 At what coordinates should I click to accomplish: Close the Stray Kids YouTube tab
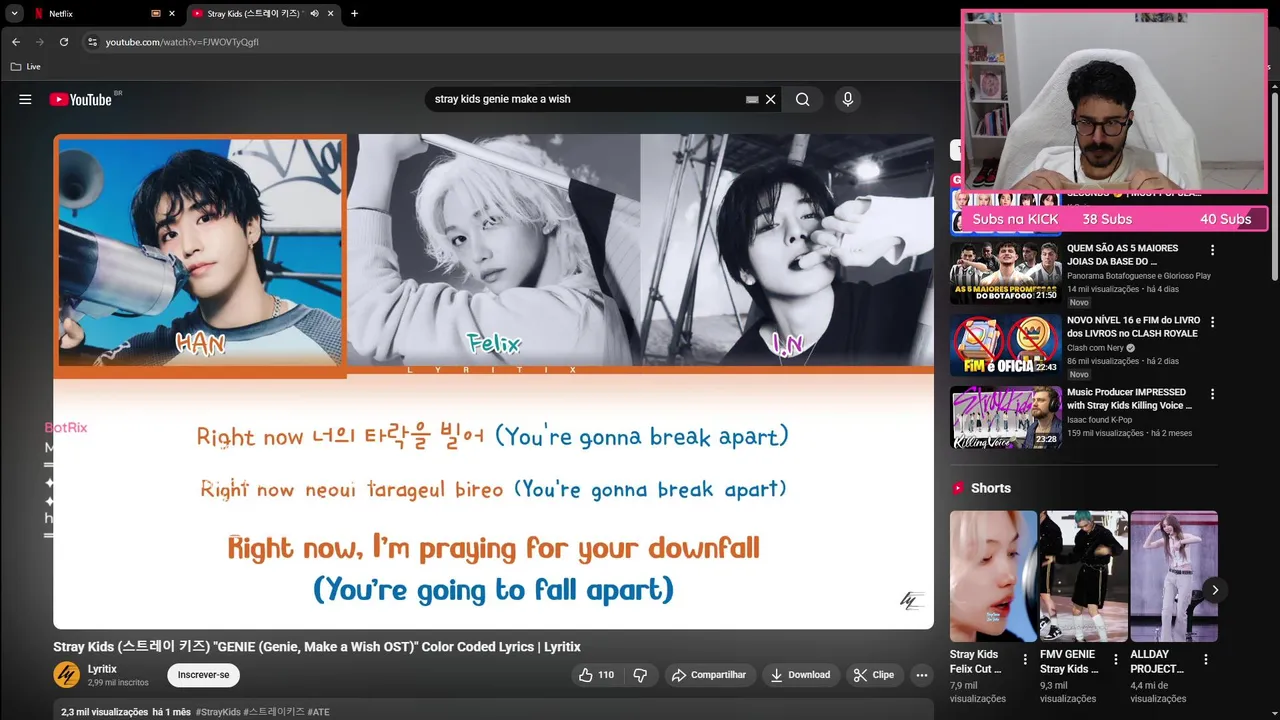(330, 14)
